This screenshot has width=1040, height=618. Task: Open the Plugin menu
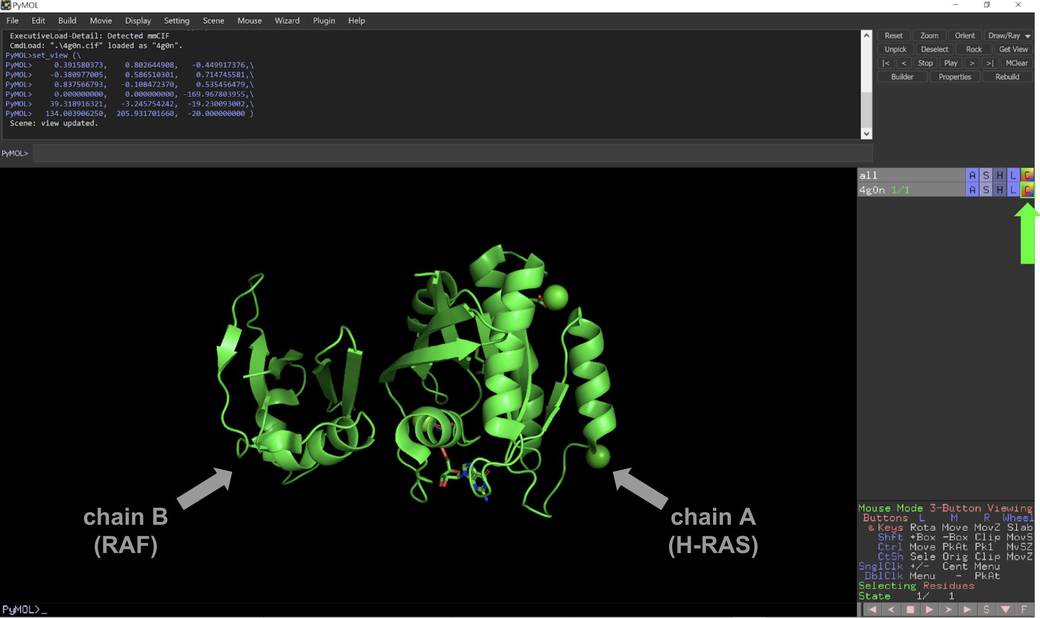coord(324,20)
